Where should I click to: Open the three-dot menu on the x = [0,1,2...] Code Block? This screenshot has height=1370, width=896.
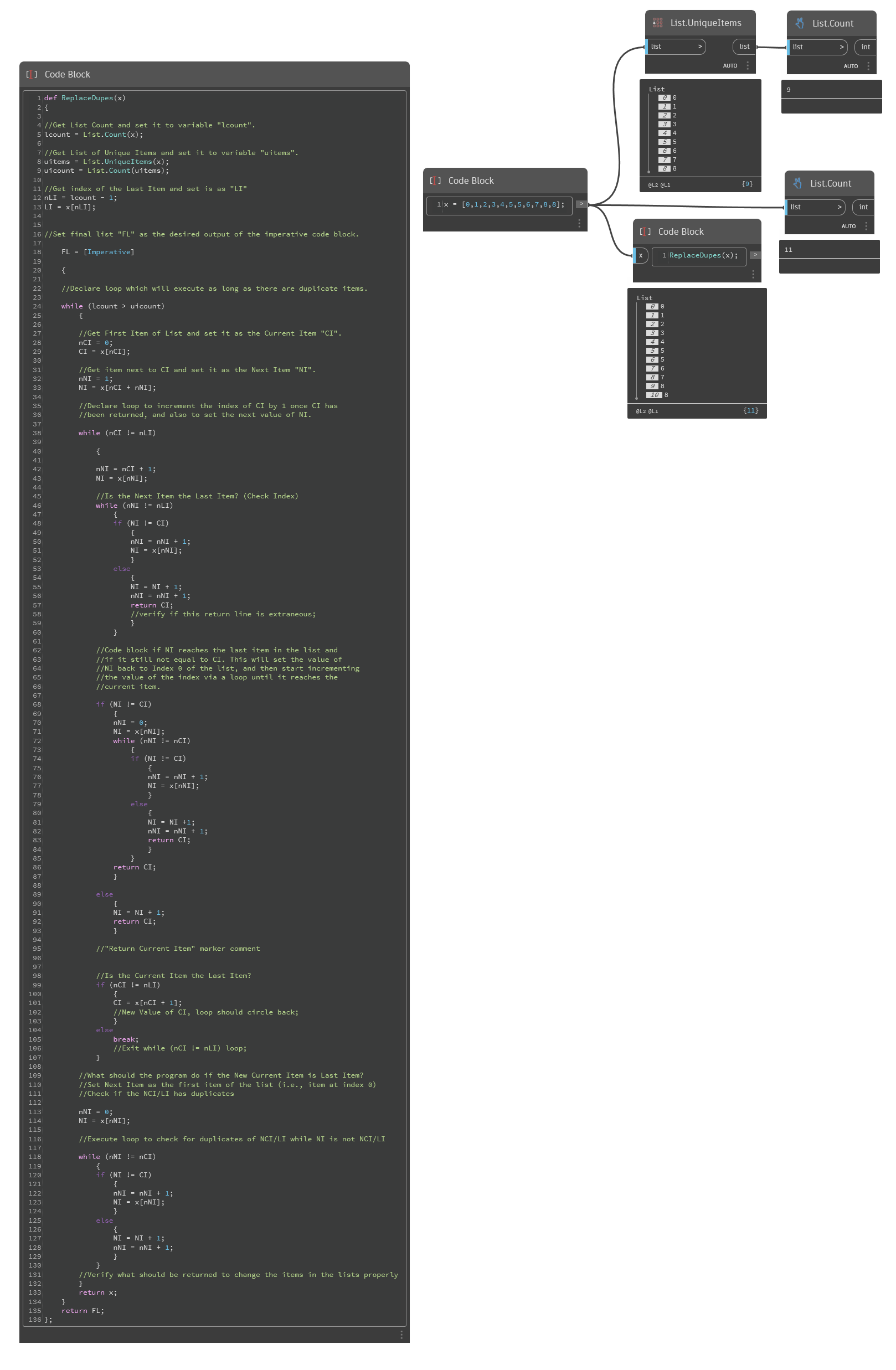pyautogui.click(x=579, y=223)
